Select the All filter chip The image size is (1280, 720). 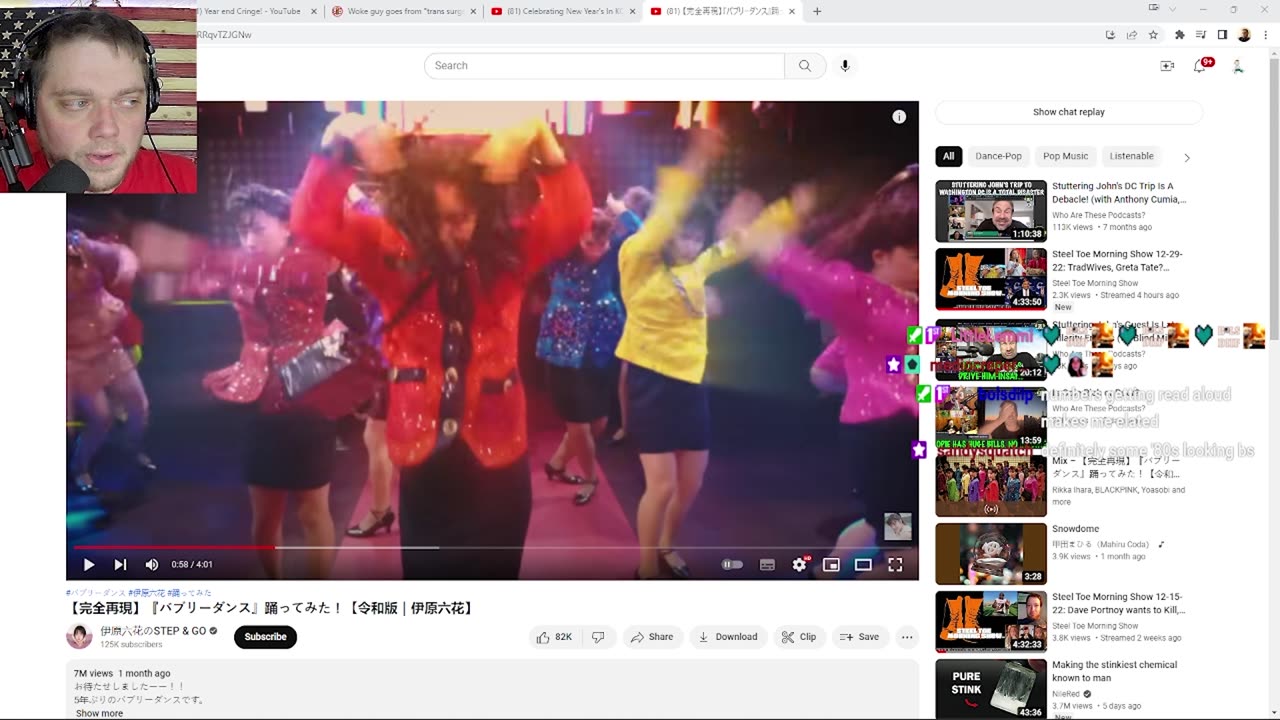pyautogui.click(x=948, y=156)
